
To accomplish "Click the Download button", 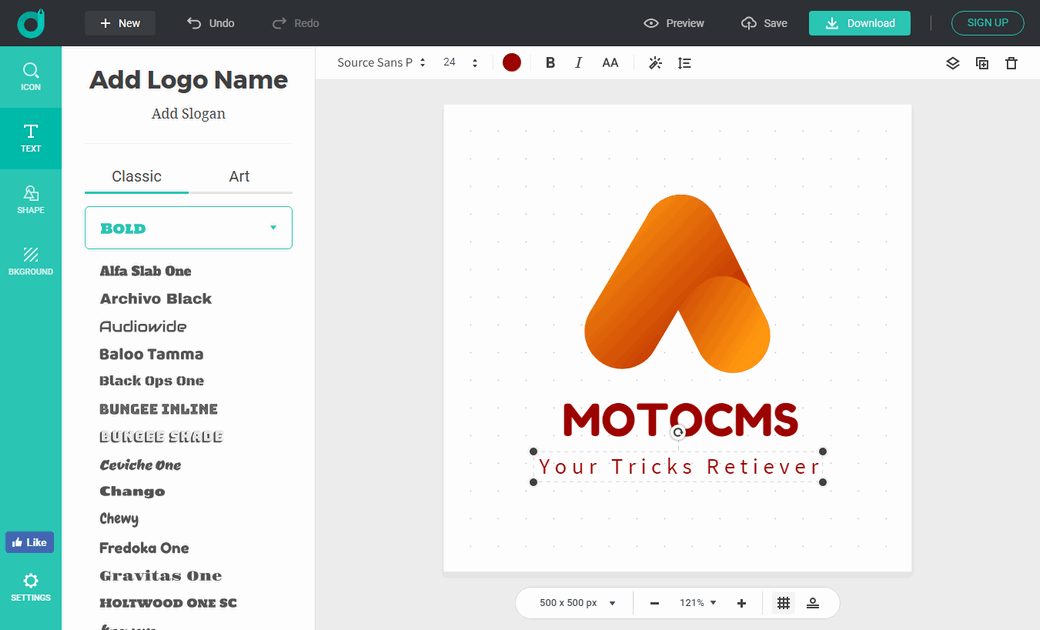I will (859, 23).
